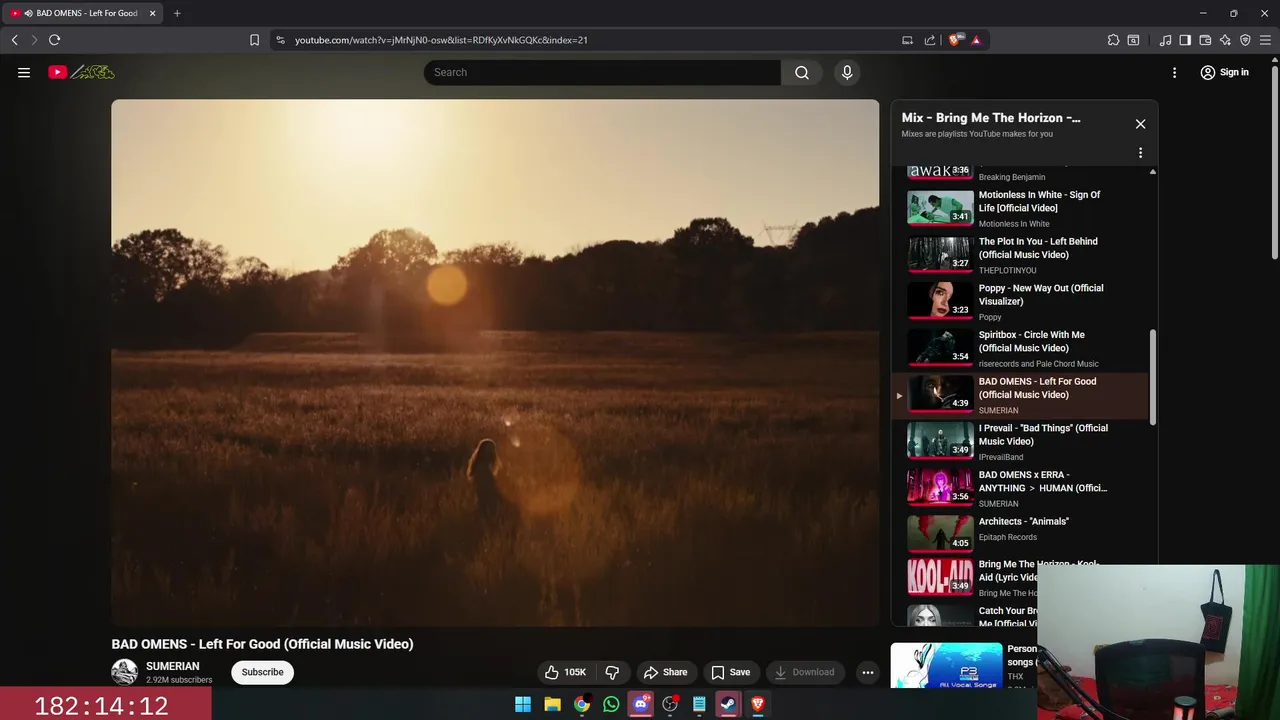Open Brave Rewards triangle icon
This screenshot has width=1280, height=720.
click(x=976, y=40)
